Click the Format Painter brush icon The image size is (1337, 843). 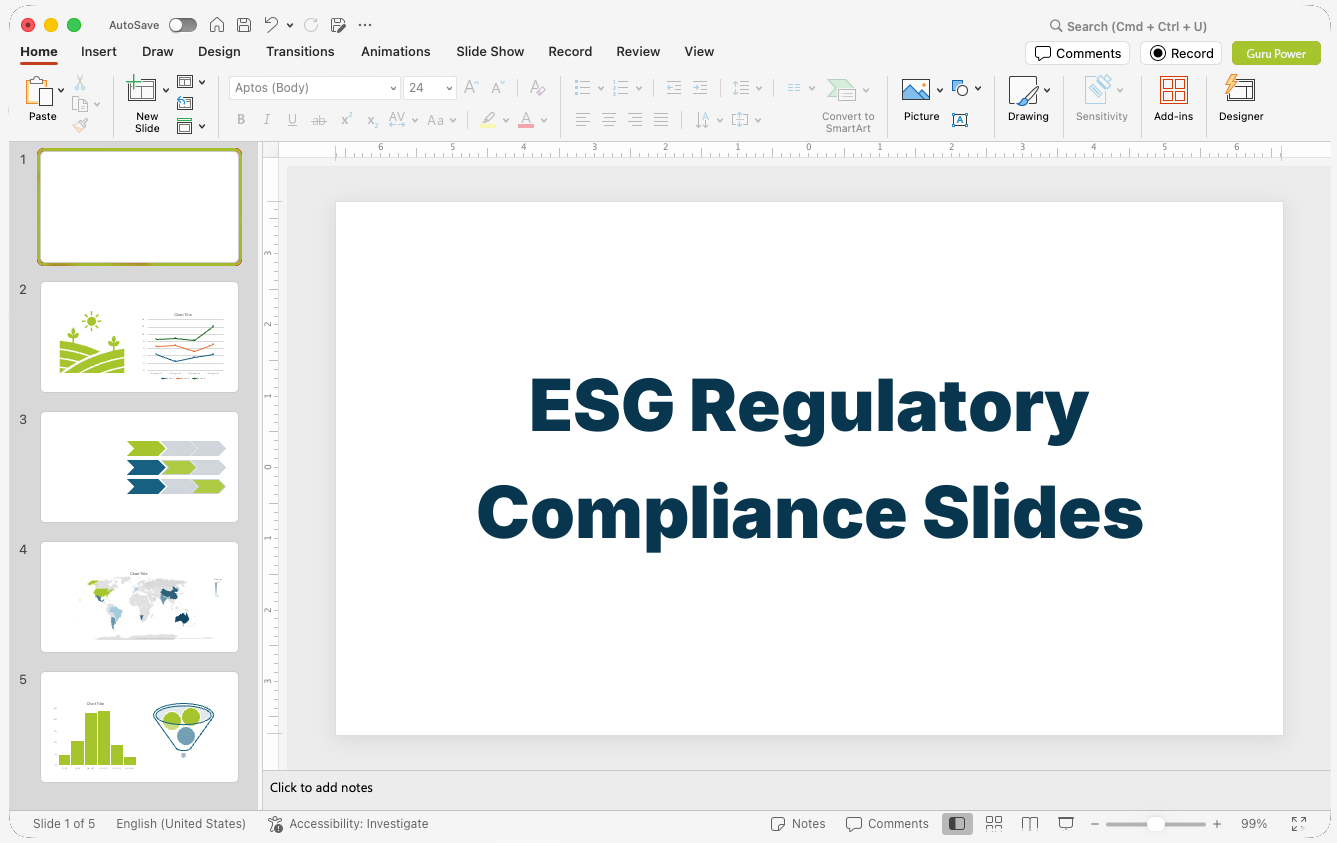80,125
